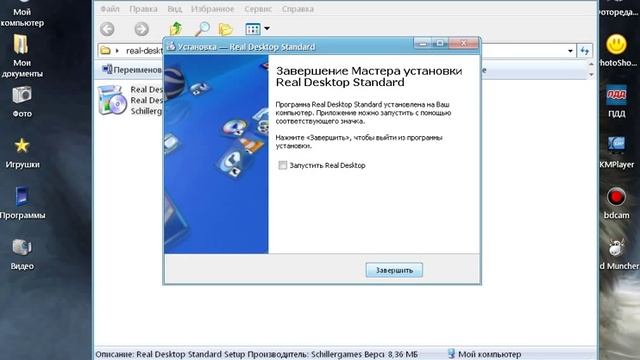Click the real-desktop address bar path
Viewport: 640px width, 360px height.
tap(144, 51)
